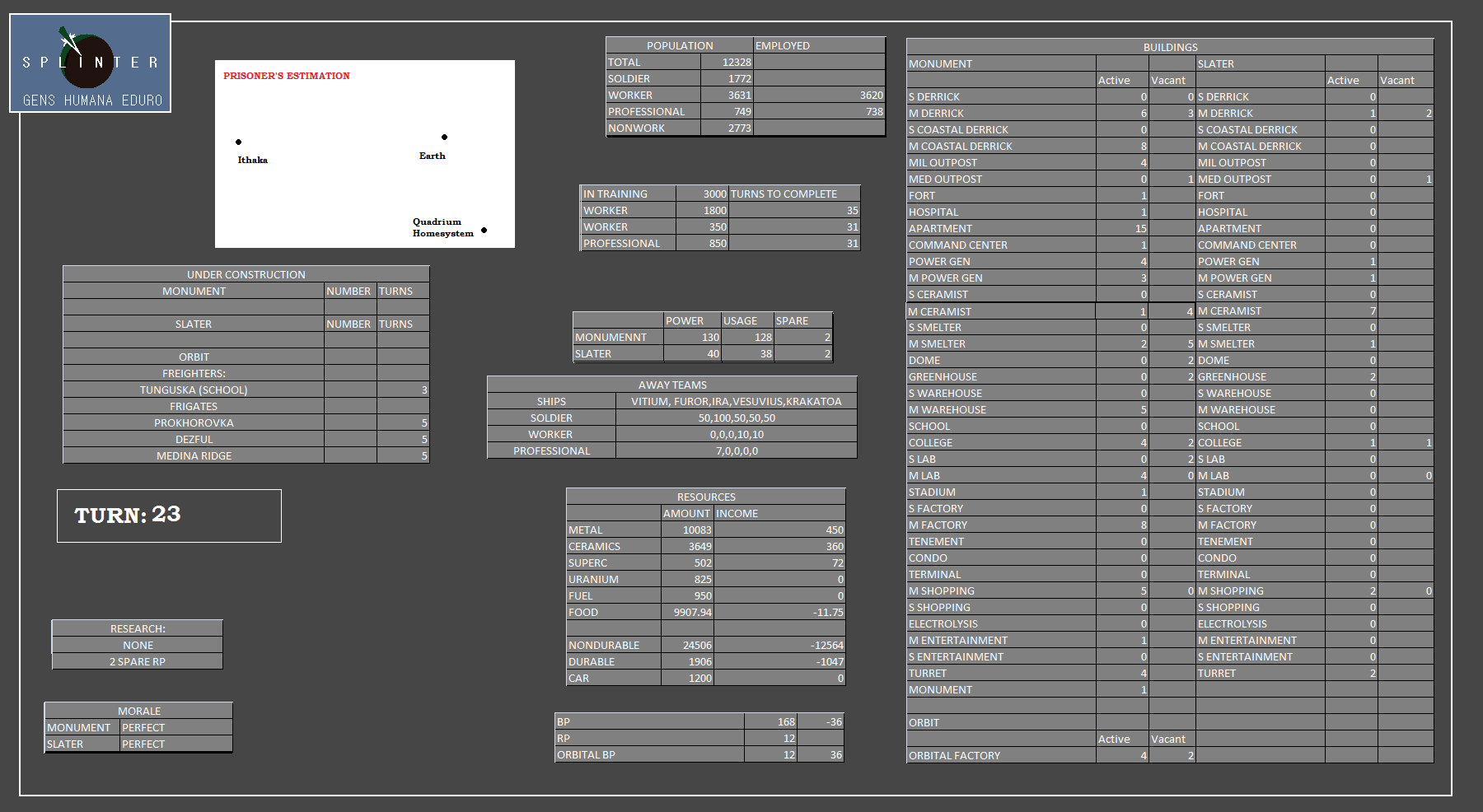Click the TUNGUSKA (SCHOOL) freighter row
The height and width of the screenshot is (812, 1483).
click(x=194, y=390)
